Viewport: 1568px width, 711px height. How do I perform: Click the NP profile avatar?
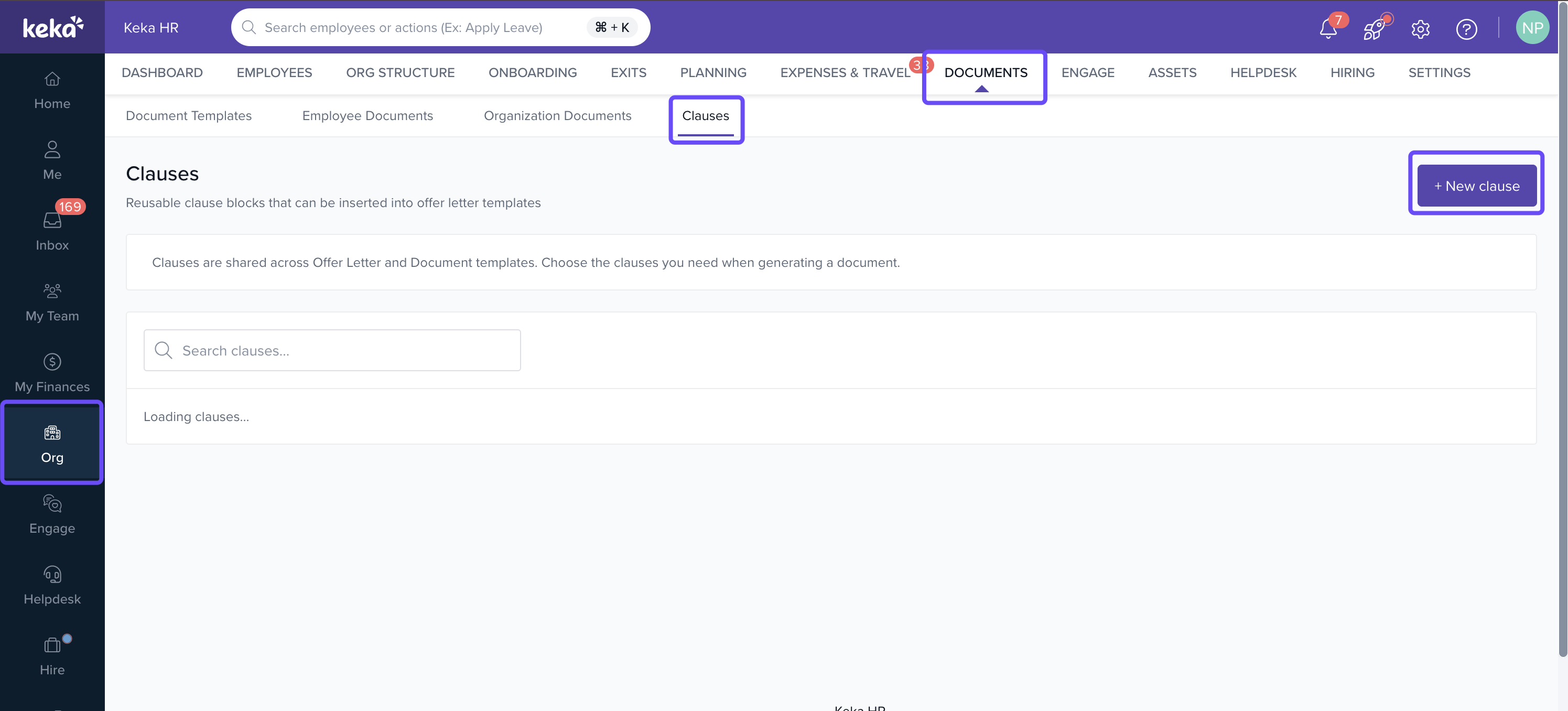tap(1532, 28)
